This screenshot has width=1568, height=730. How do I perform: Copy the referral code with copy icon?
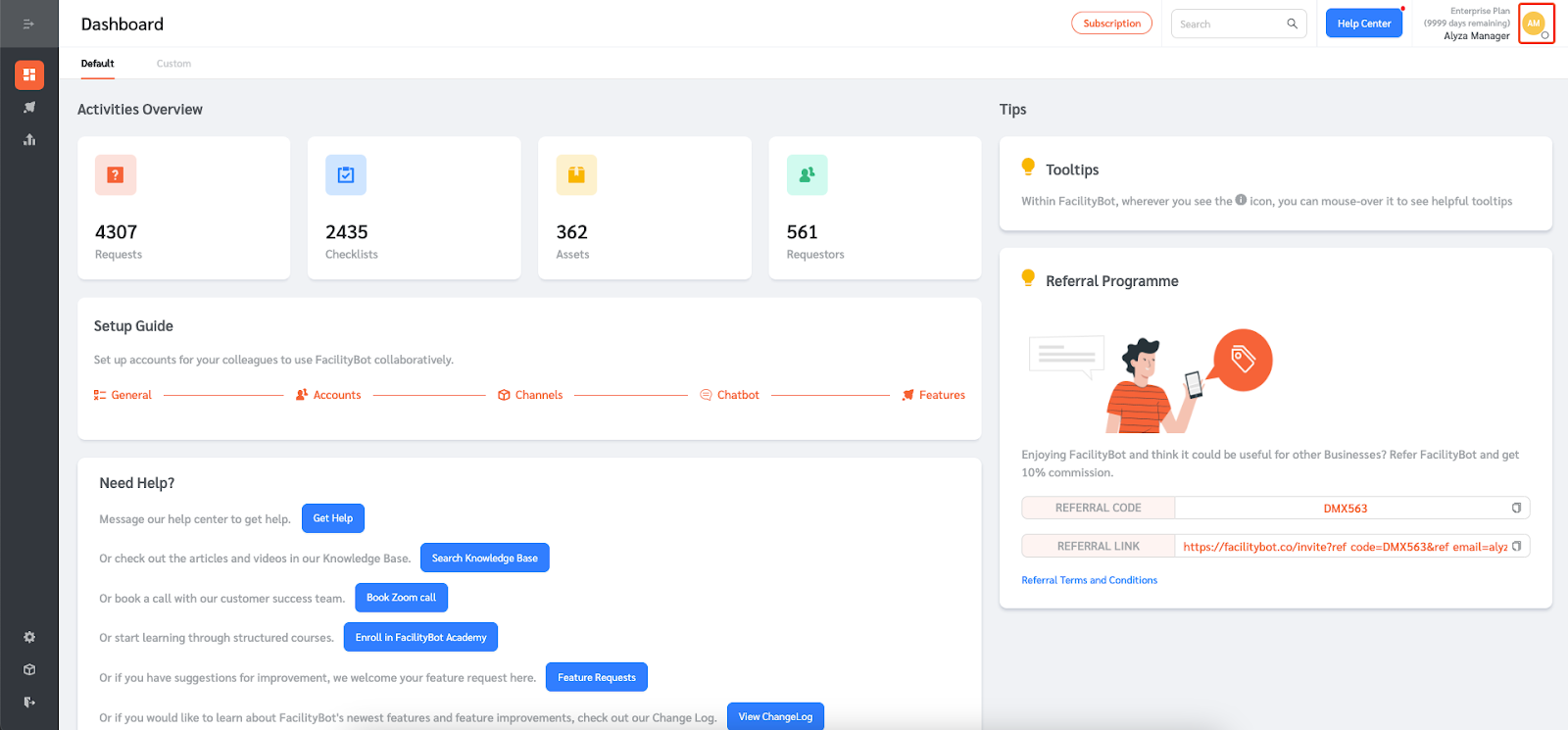coord(1516,508)
